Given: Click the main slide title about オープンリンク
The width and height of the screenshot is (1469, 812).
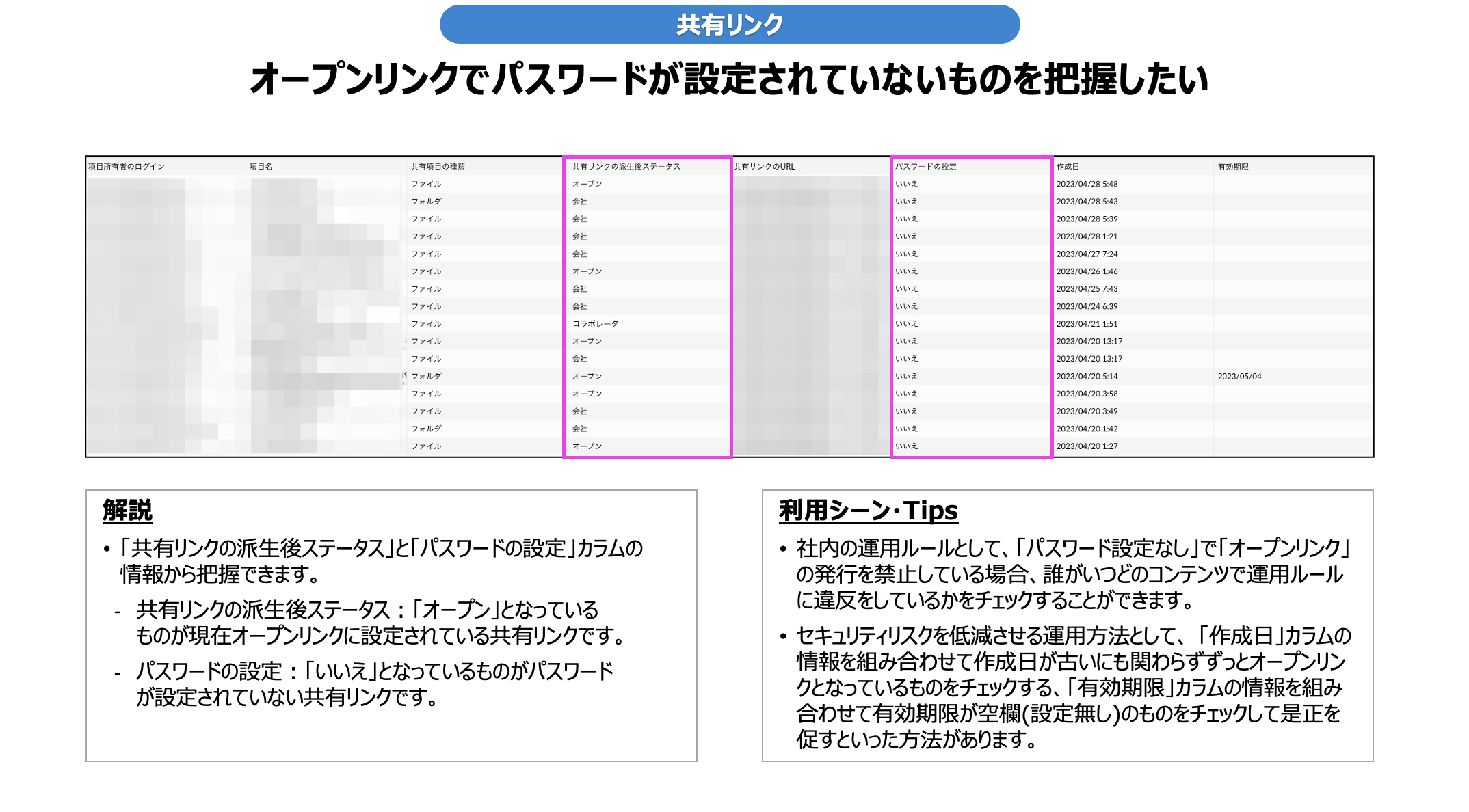Looking at the screenshot, I should [x=729, y=79].
